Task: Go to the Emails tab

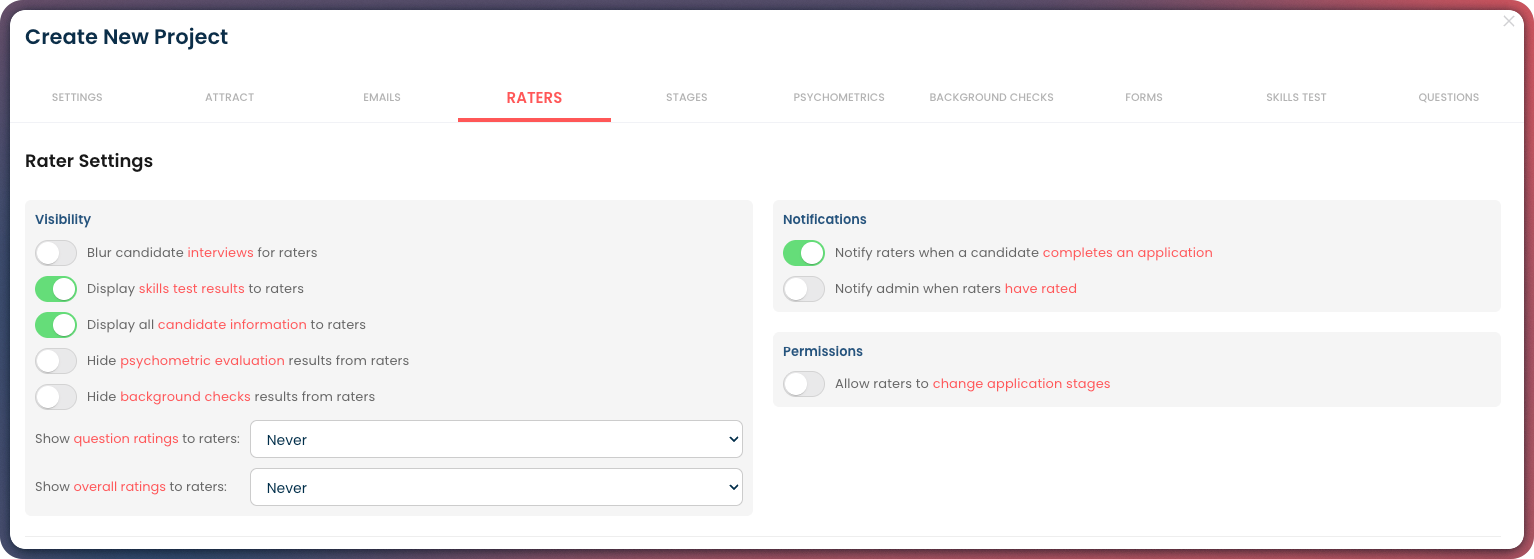Action: [382, 98]
